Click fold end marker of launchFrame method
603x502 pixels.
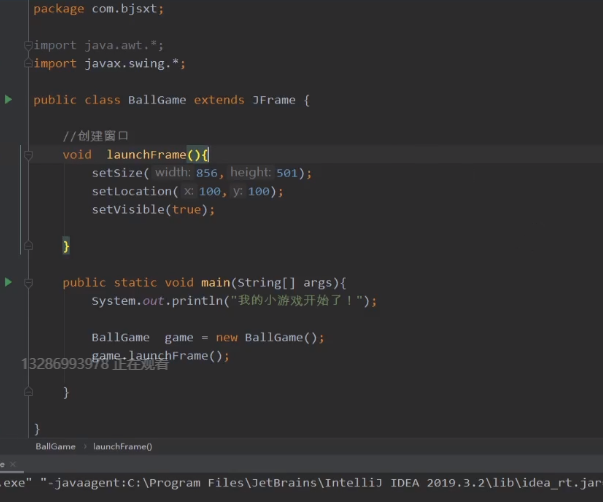(x=28, y=245)
